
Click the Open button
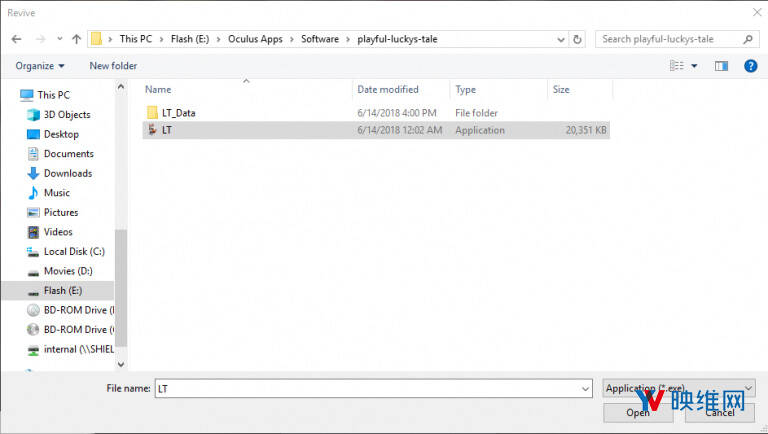(x=637, y=411)
